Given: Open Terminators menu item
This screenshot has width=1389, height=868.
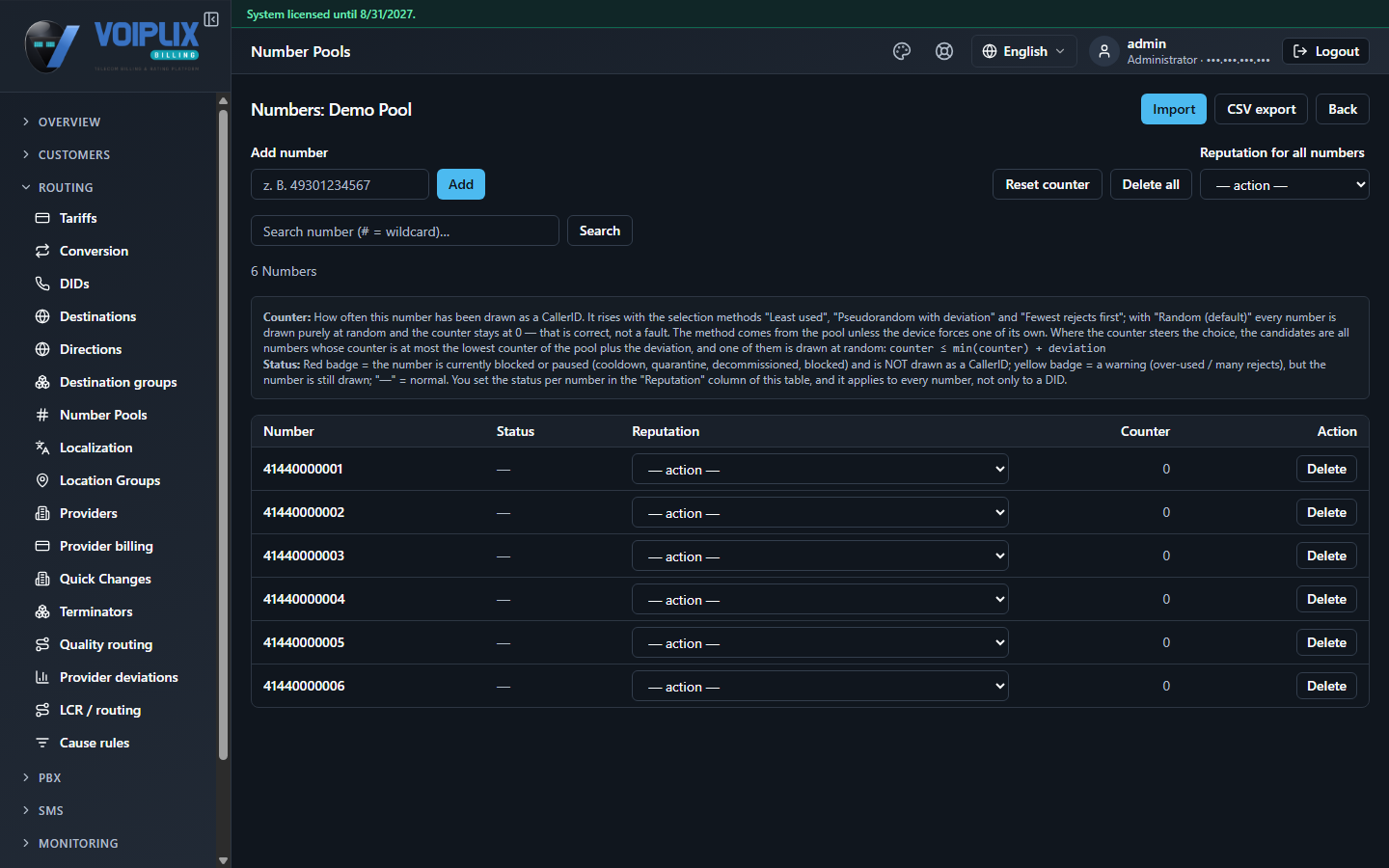Looking at the screenshot, I should [x=96, y=611].
